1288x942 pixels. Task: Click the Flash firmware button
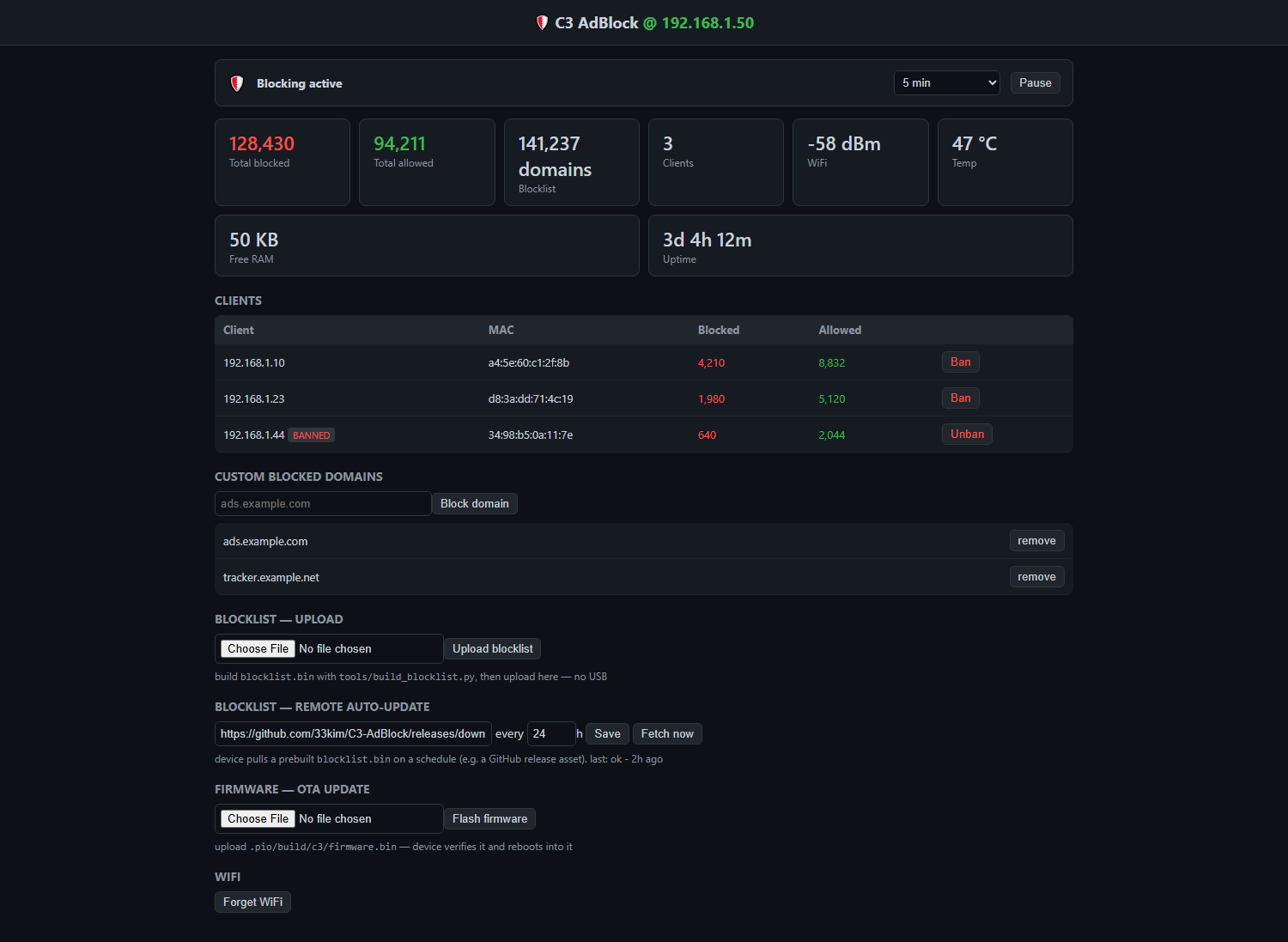click(489, 819)
